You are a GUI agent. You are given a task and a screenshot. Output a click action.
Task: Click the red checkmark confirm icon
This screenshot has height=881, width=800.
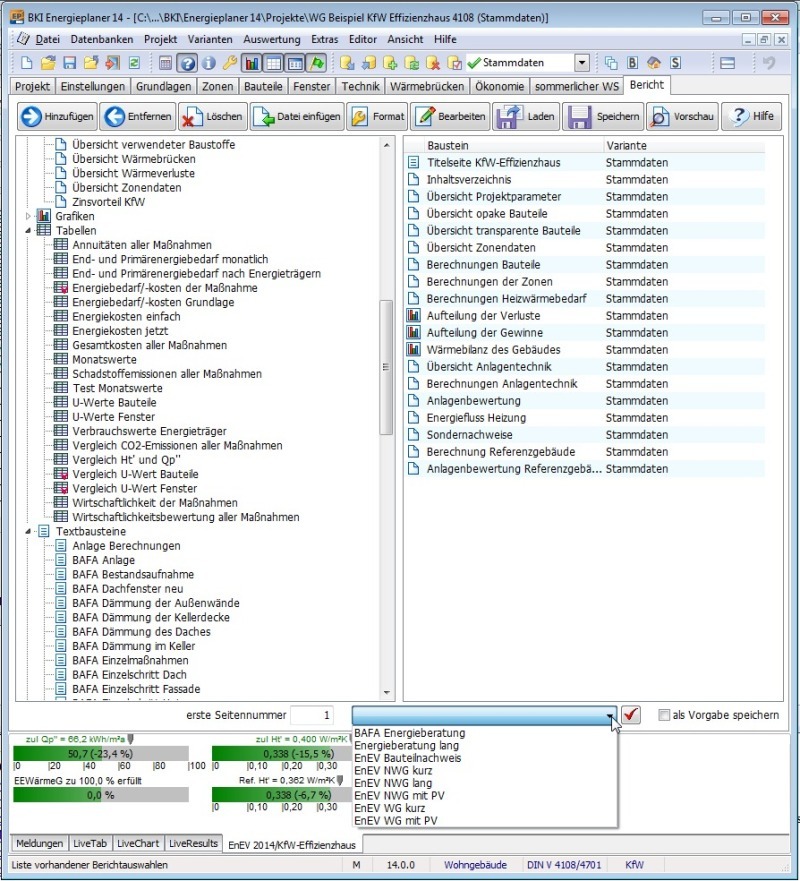pyautogui.click(x=631, y=715)
